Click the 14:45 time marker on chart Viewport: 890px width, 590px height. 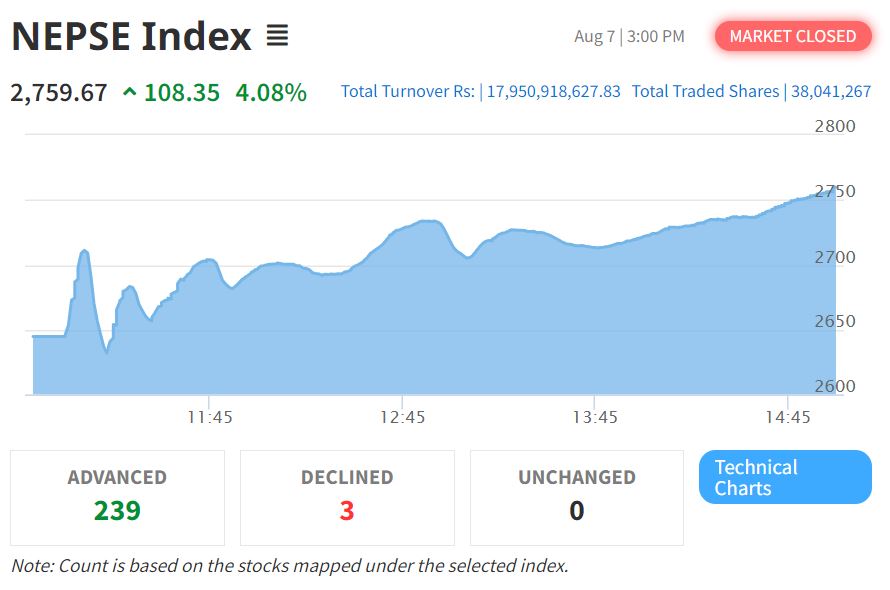click(788, 417)
